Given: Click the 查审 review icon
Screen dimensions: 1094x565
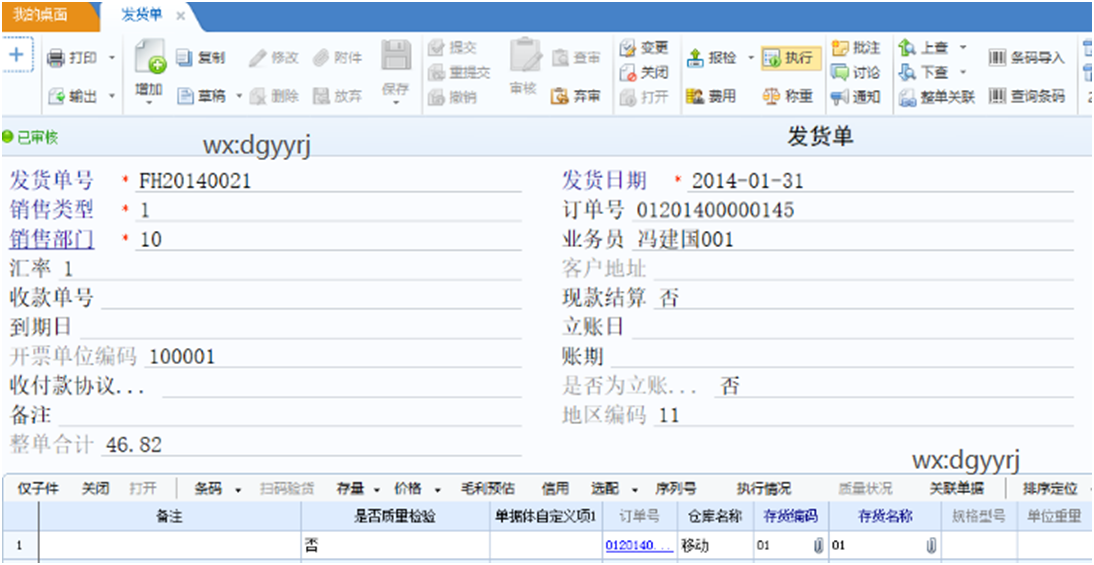Looking at the screenshot, I should click(x=561, y=58).
